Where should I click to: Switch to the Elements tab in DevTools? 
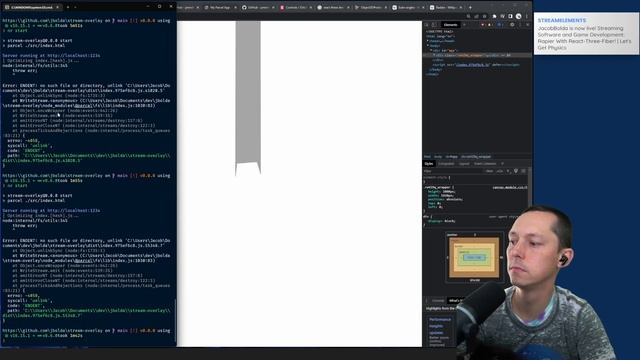point(450,25)
